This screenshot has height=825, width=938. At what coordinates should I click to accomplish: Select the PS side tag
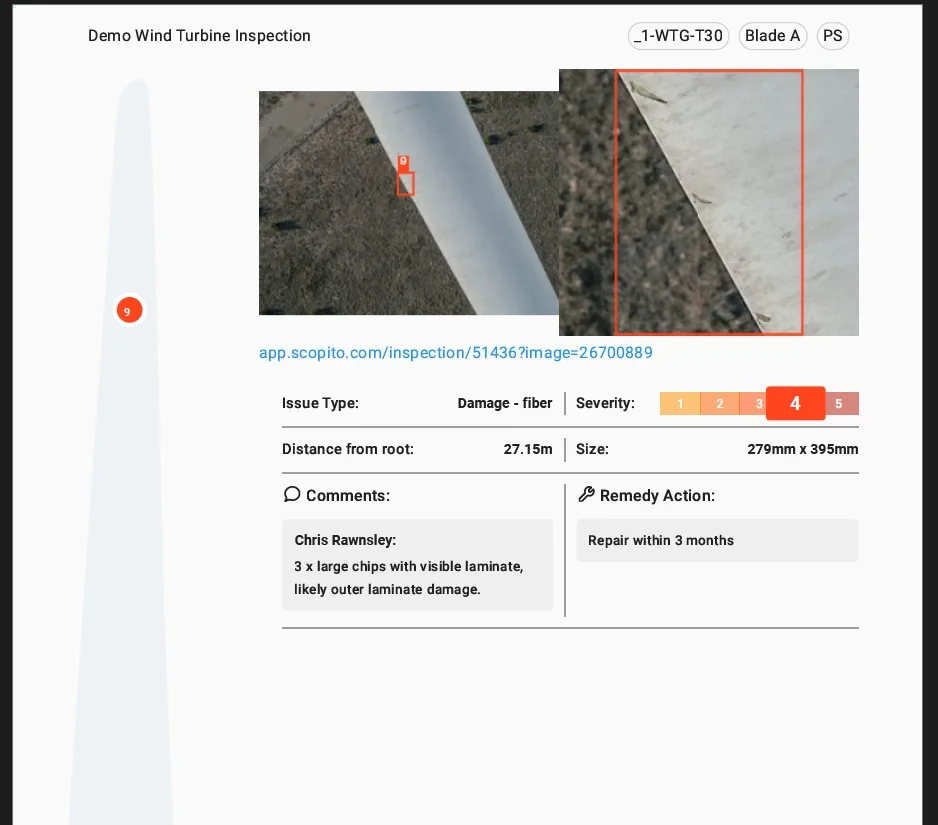pos(833,36)
